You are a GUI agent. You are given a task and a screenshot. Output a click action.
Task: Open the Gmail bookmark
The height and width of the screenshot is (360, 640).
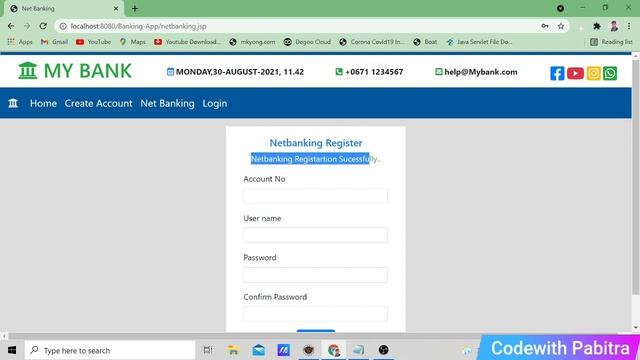click(54, 42)
